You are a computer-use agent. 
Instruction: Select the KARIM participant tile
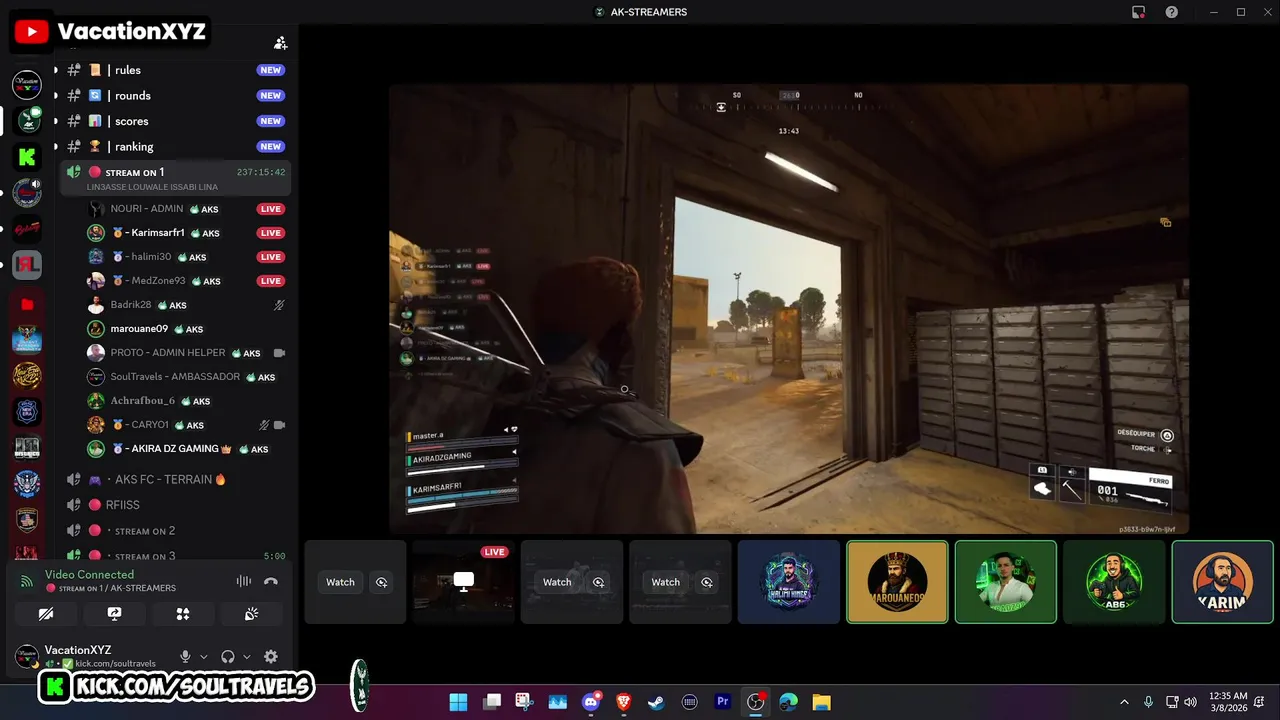tap(1222, 582)
